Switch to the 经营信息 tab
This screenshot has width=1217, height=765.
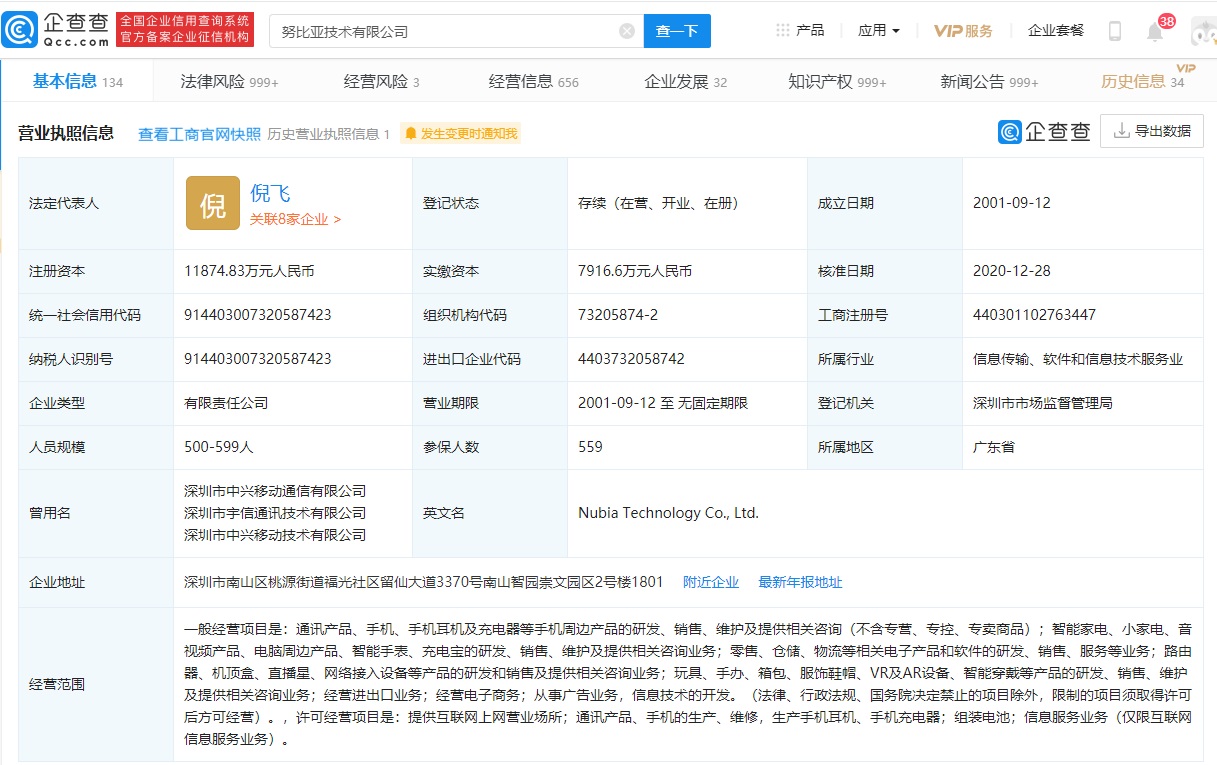point(533,82)
